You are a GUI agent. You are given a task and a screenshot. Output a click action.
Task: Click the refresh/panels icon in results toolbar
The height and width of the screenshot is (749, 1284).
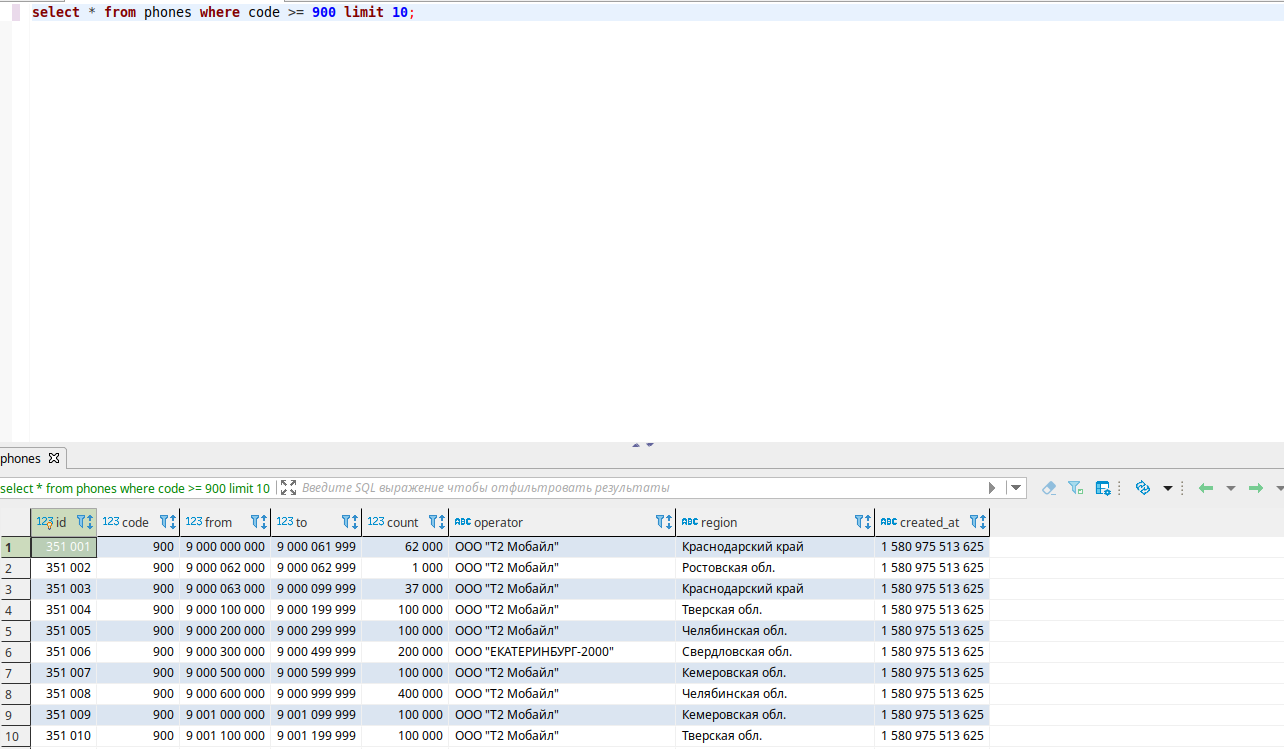[1143, 488]
